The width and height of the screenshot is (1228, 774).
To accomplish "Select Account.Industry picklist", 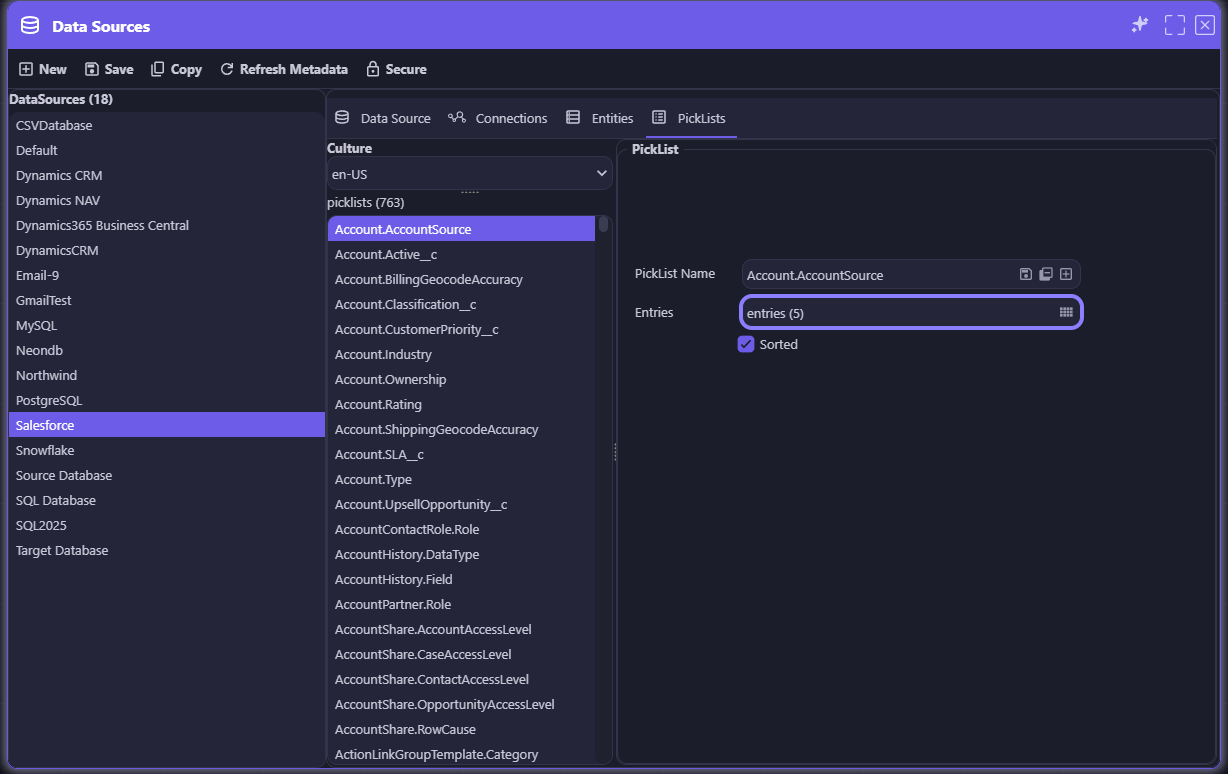I will (461, 354).
